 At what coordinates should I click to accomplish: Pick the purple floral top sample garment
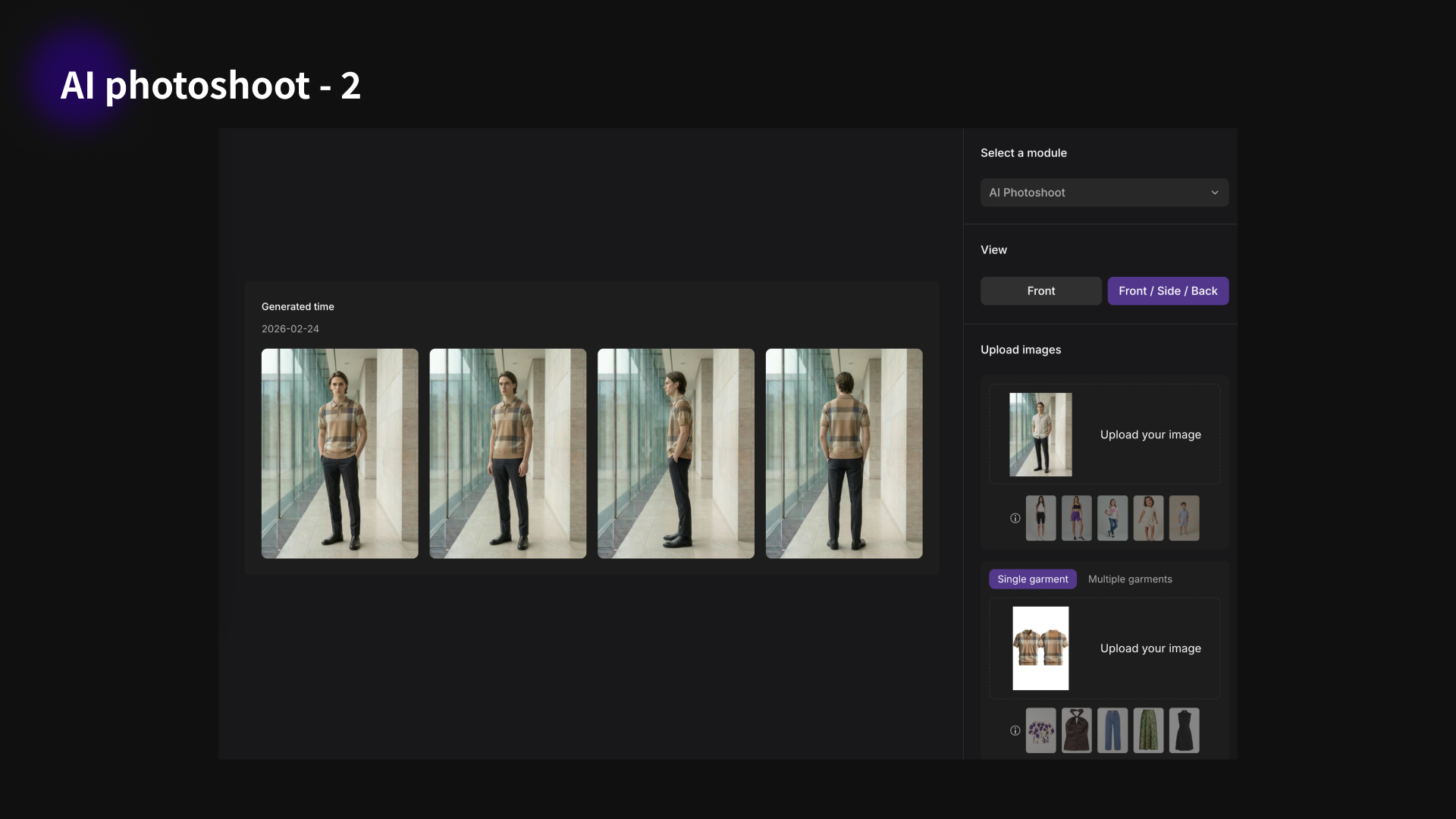(x=1040, y=731)
